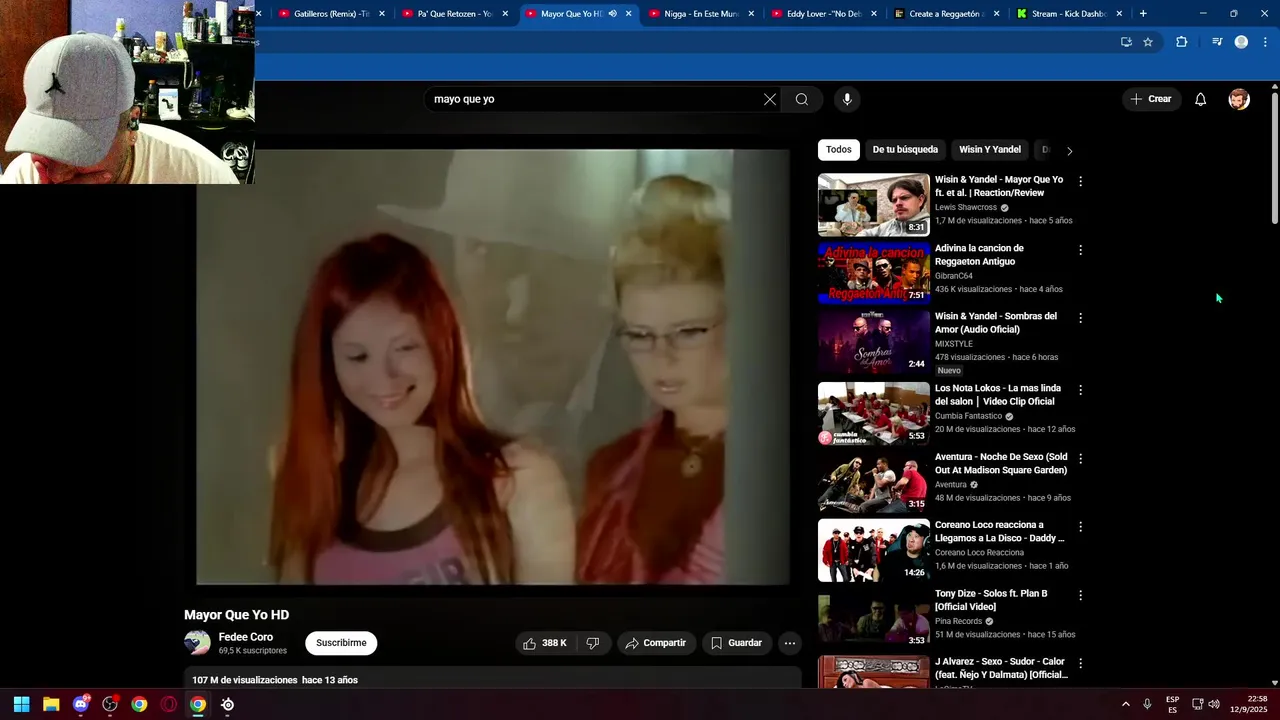1280x720 pixels.
Task: Open options for Tony Dize Solos video
Action: (x=1080, y=595)
